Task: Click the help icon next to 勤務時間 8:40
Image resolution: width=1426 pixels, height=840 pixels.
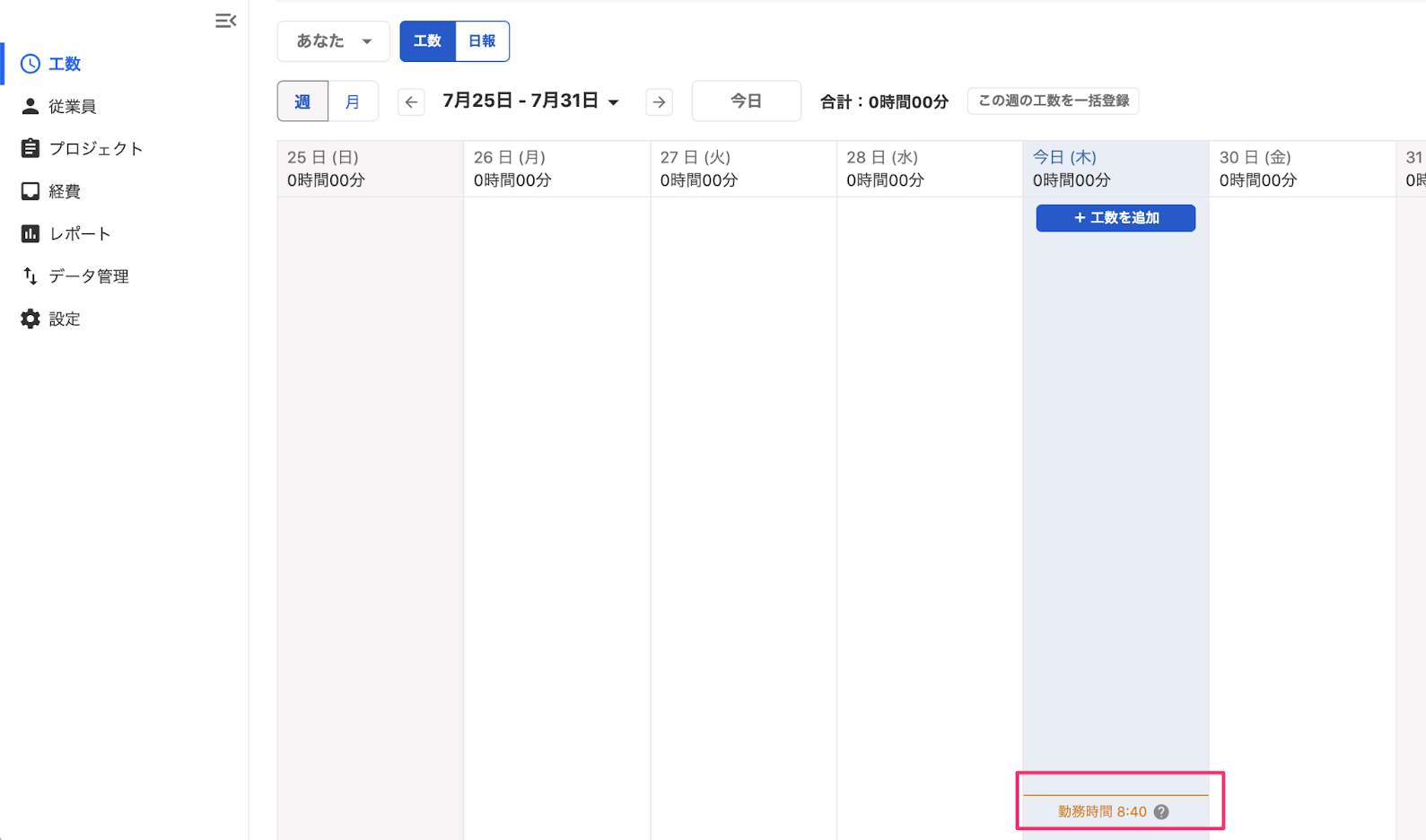Action: pos(1161,811)
